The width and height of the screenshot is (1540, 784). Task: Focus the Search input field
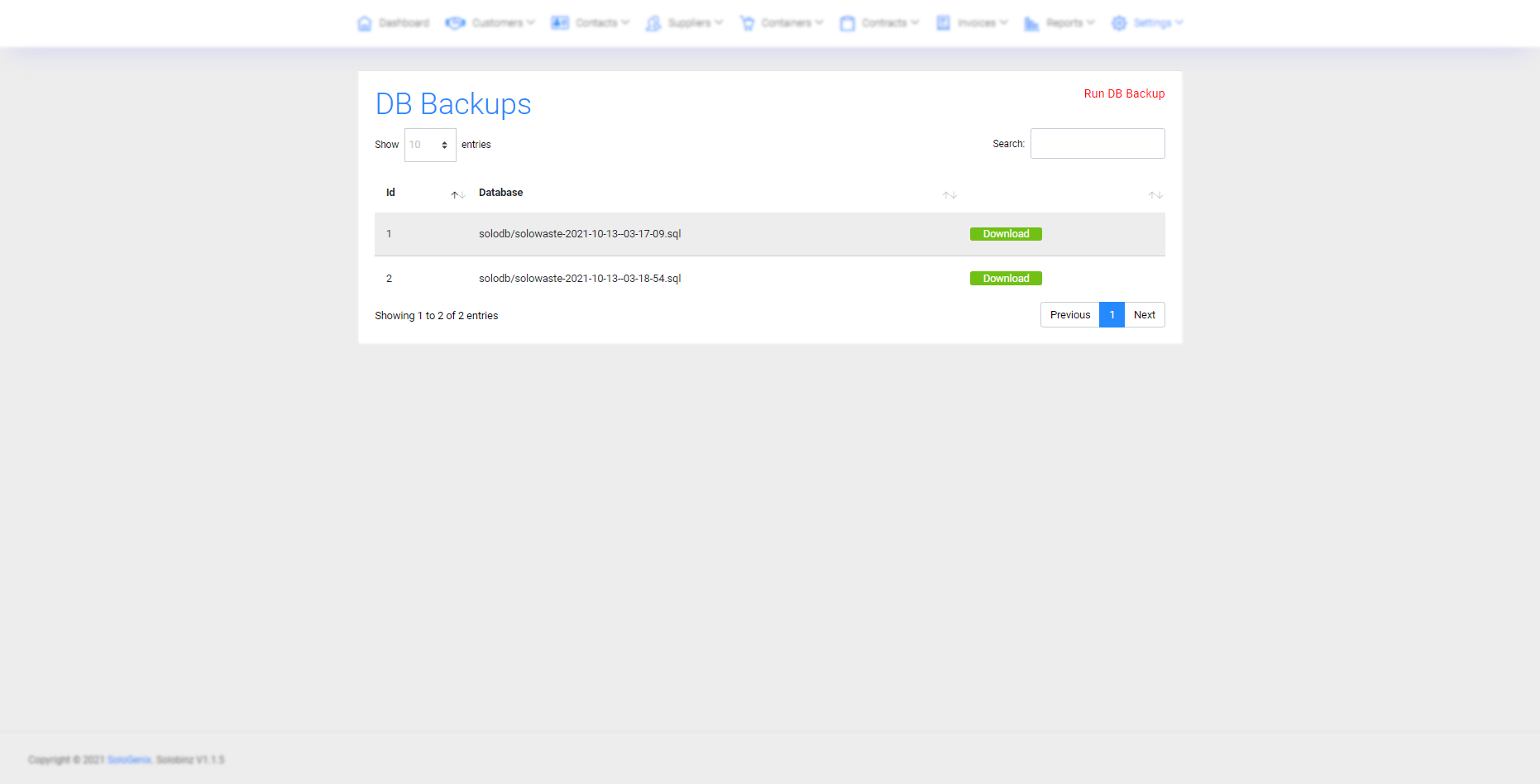1097,144
